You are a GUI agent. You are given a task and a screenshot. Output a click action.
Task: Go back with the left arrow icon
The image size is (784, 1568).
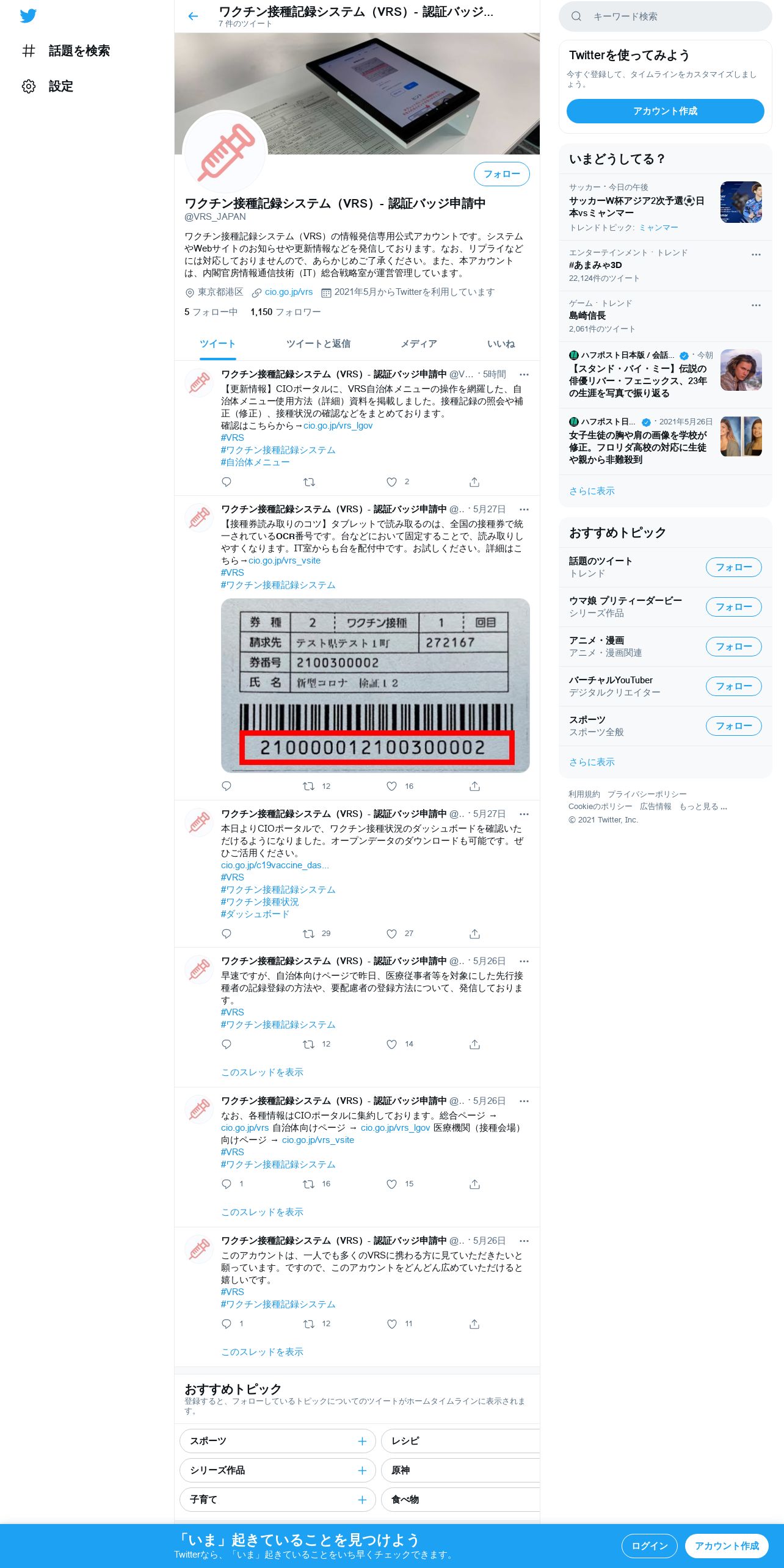[193, 16]
